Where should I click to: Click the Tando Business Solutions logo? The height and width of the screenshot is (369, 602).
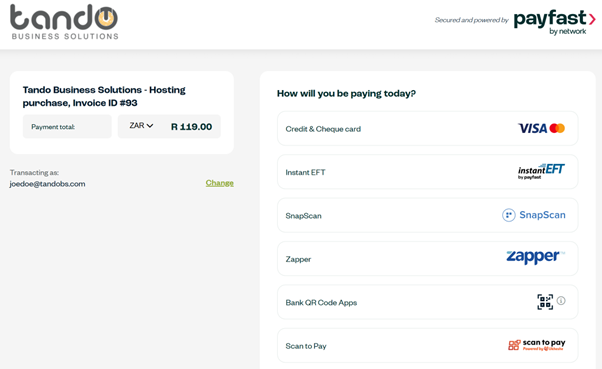64,22
